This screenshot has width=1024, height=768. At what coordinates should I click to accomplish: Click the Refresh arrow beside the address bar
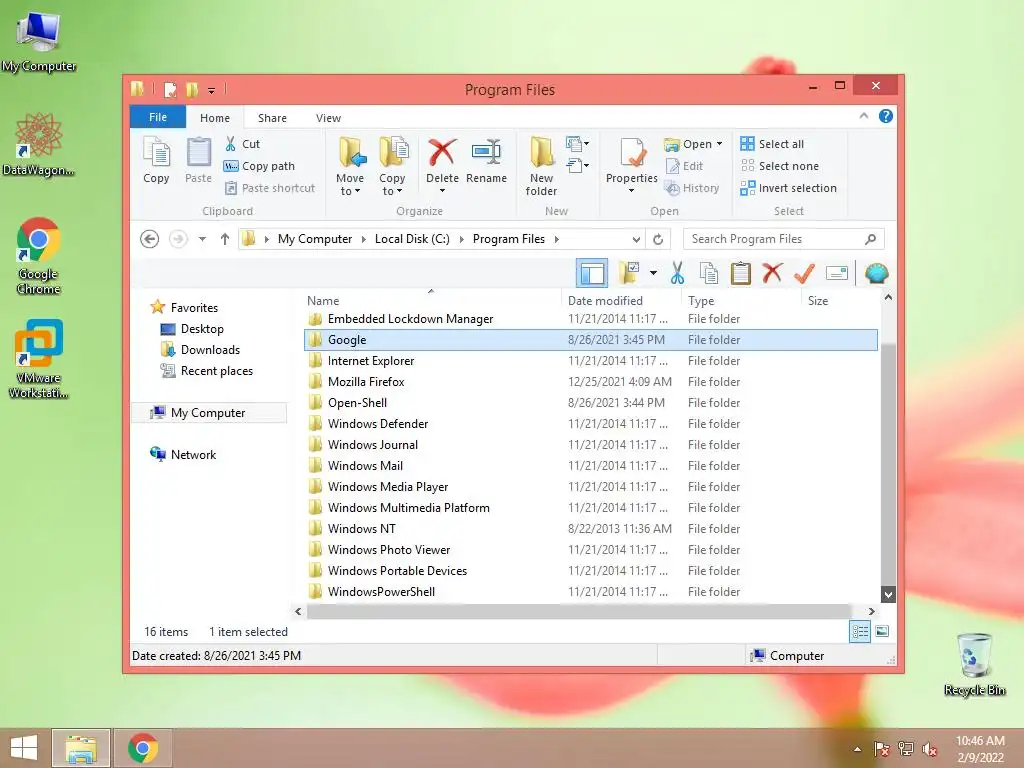pos(658,239)
